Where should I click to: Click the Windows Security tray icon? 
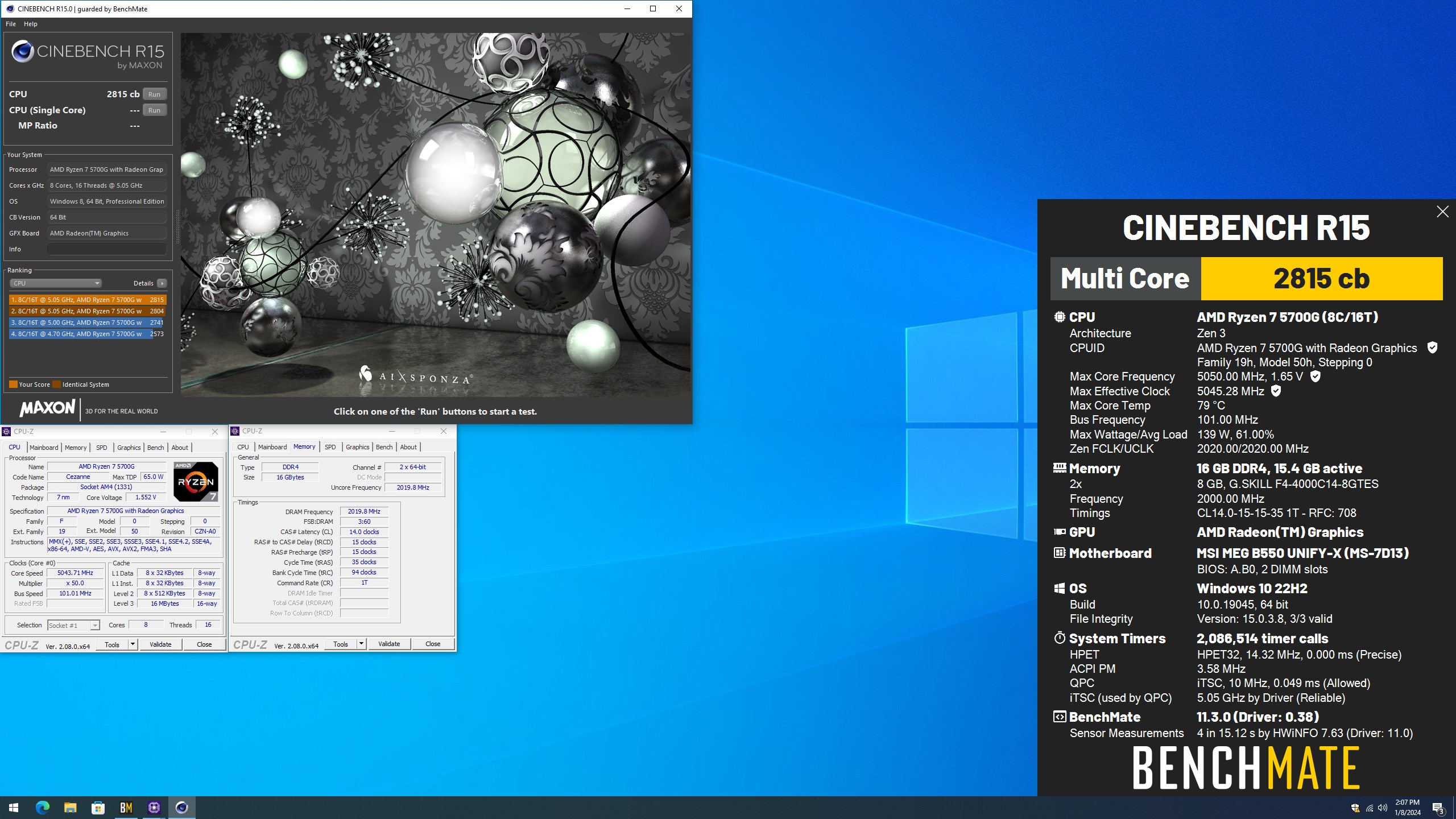coord(1355,808)
